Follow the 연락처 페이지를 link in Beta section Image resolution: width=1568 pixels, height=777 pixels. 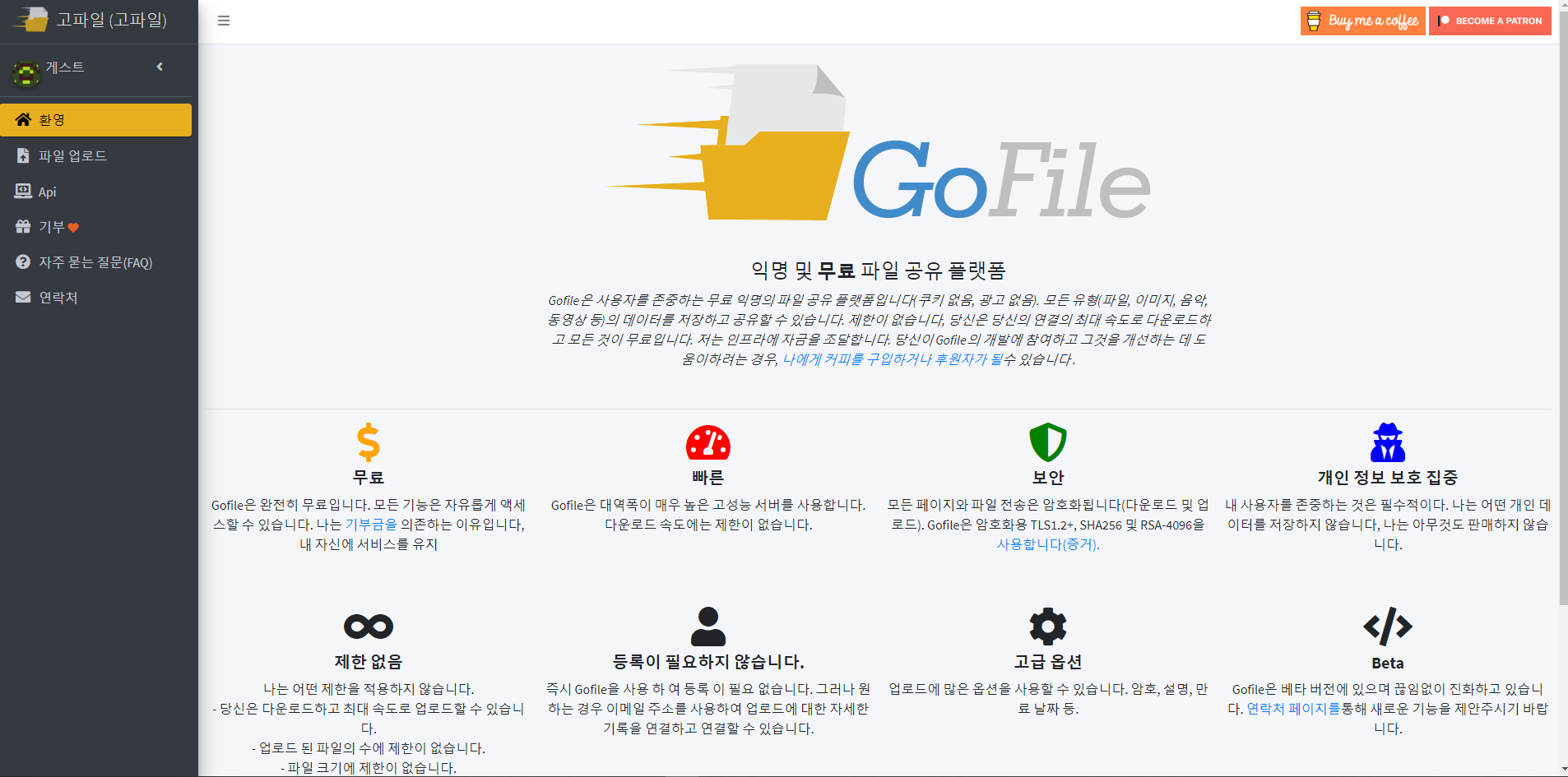(1294, 709)
